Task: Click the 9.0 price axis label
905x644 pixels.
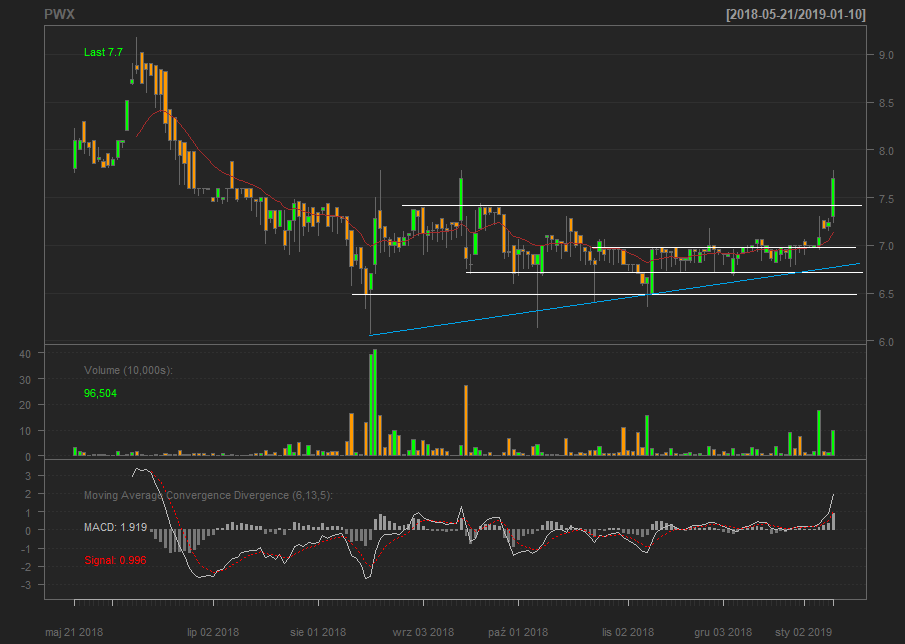Action: click(886, 55)
